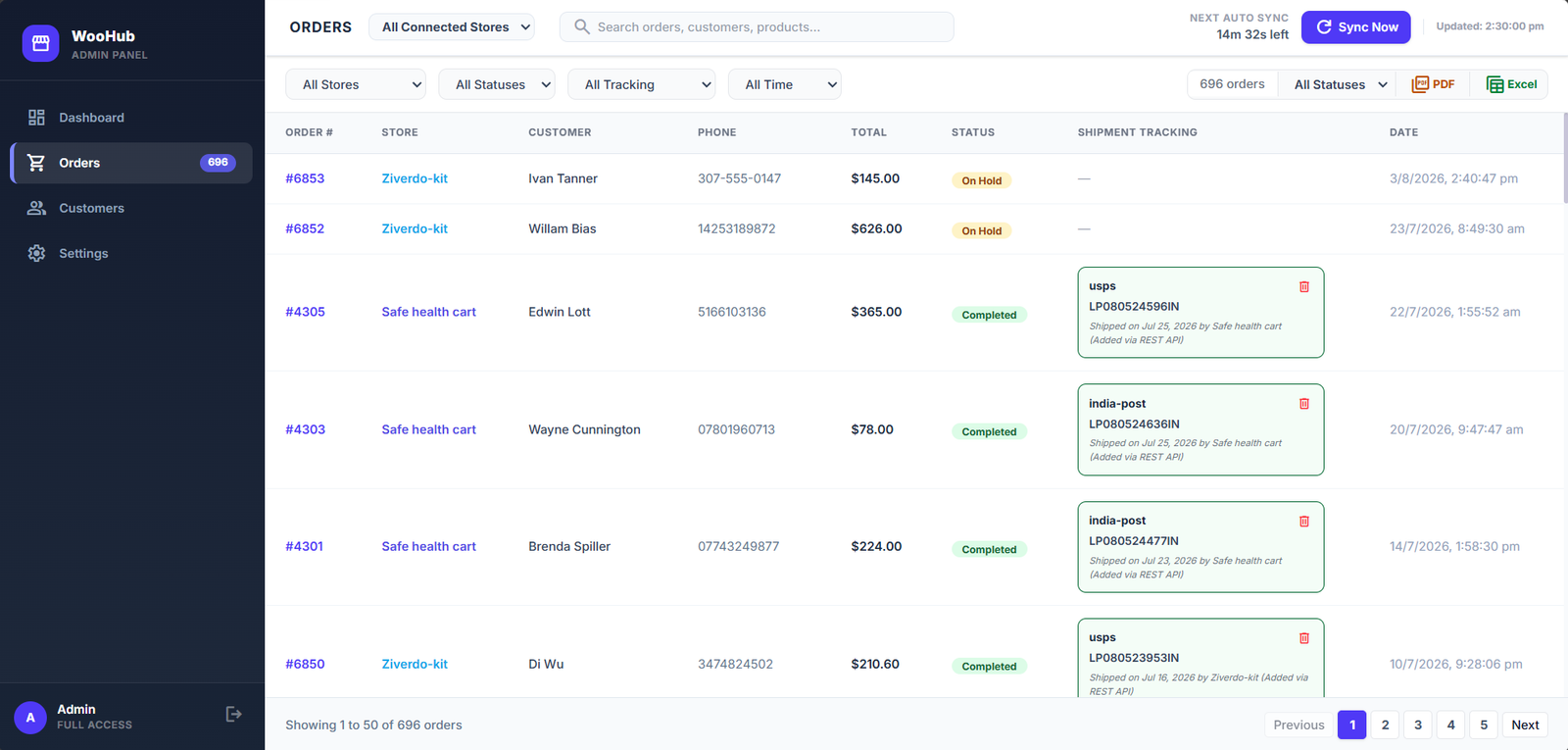
Task: Click the SHIPMENT TRACKING column header
Action: [1137, 132]
